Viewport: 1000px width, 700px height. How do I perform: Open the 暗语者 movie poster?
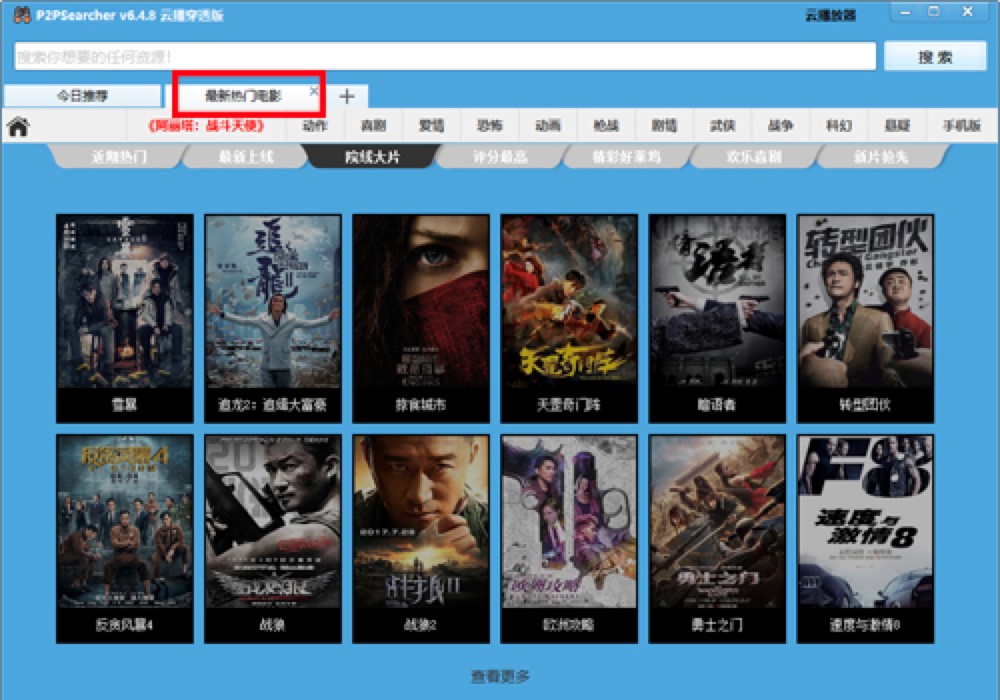point(717,318)
